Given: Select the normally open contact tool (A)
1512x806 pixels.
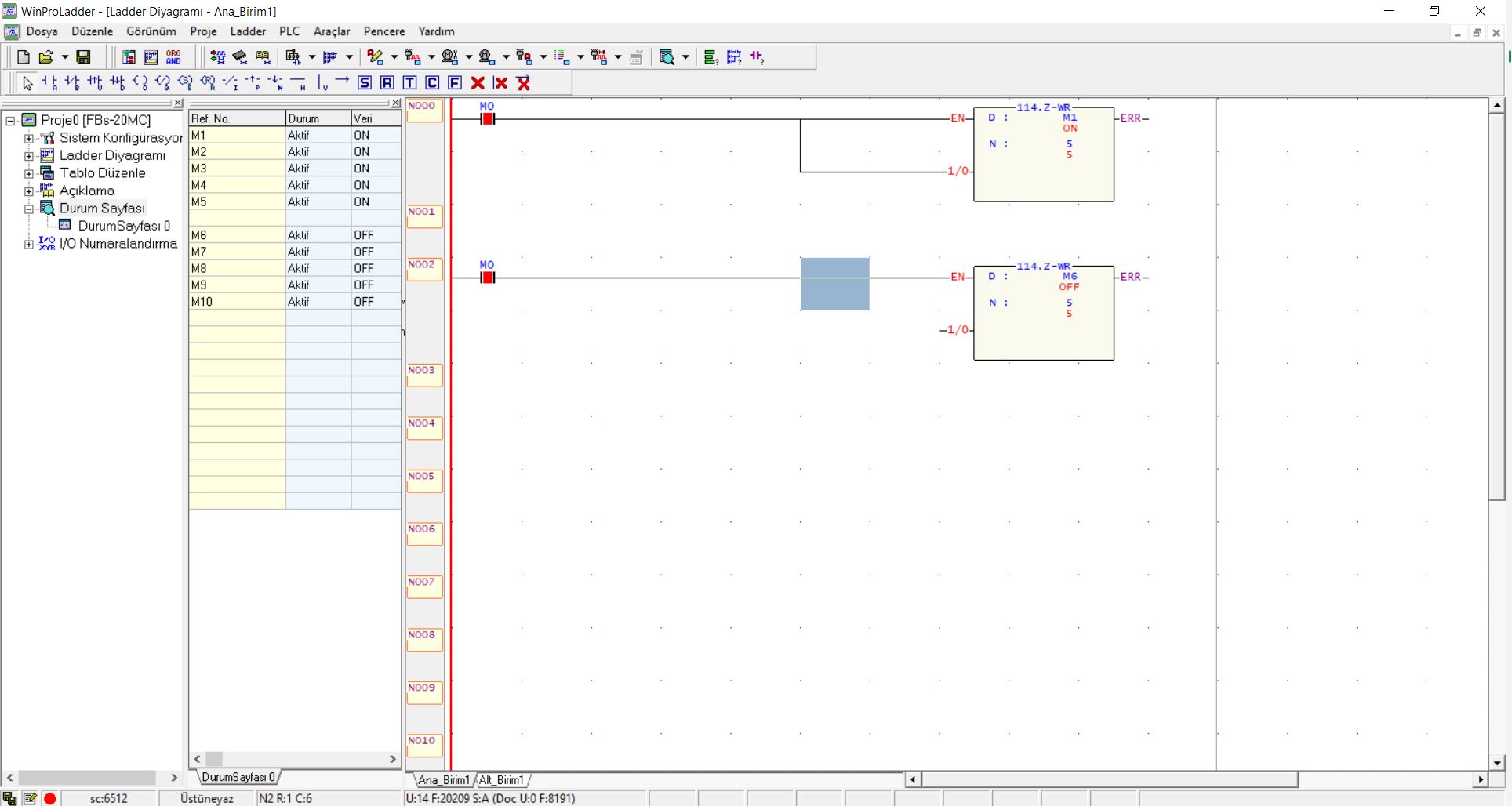Looking at the screenshot, I should coord(49,83).
